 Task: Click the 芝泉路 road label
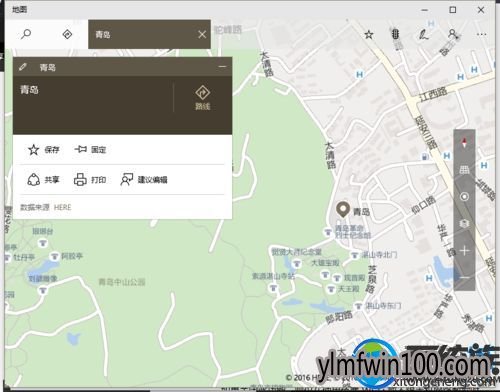(371, 279)
